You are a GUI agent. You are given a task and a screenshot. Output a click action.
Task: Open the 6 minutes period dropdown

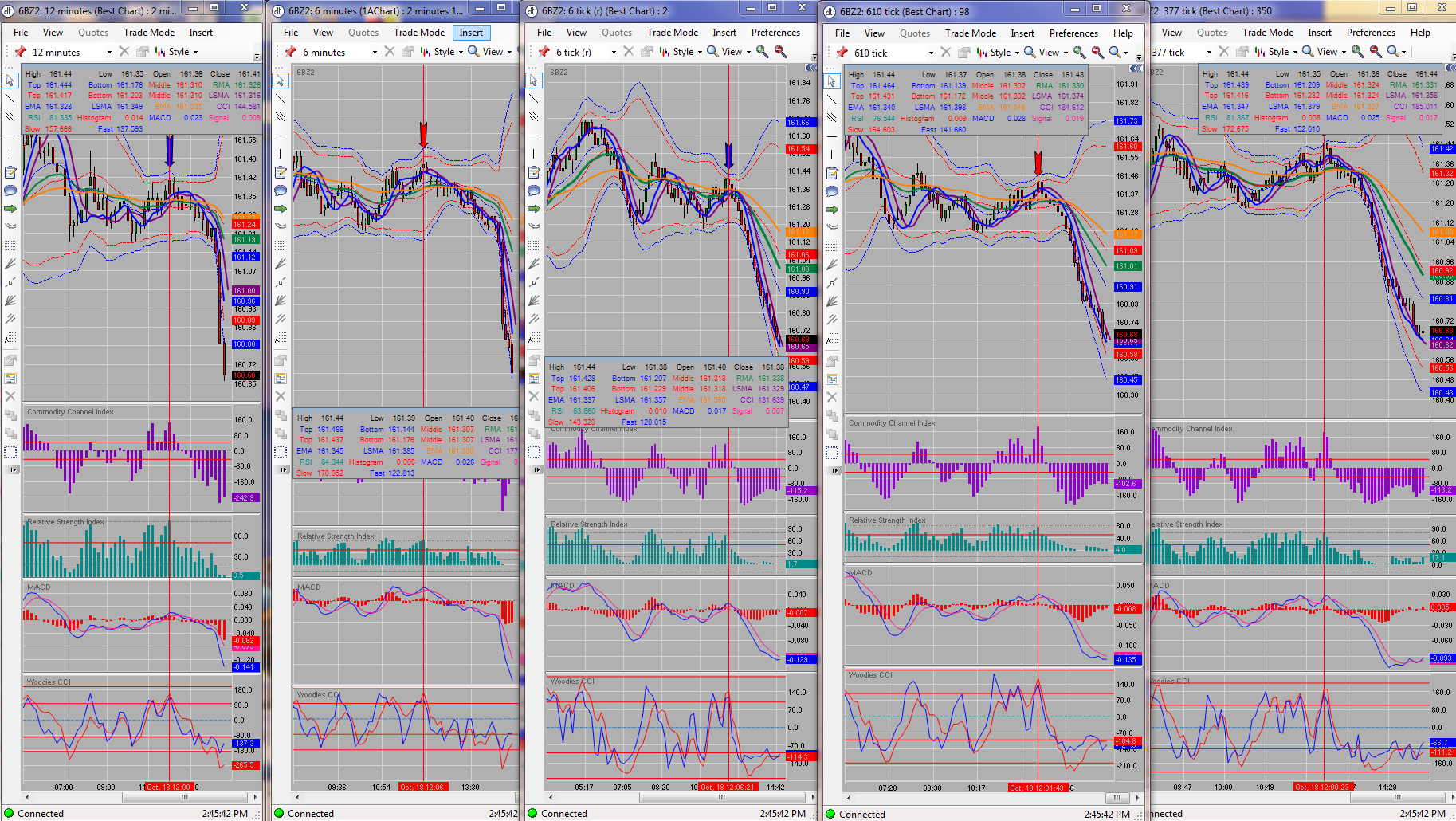(x=375, y=53)
